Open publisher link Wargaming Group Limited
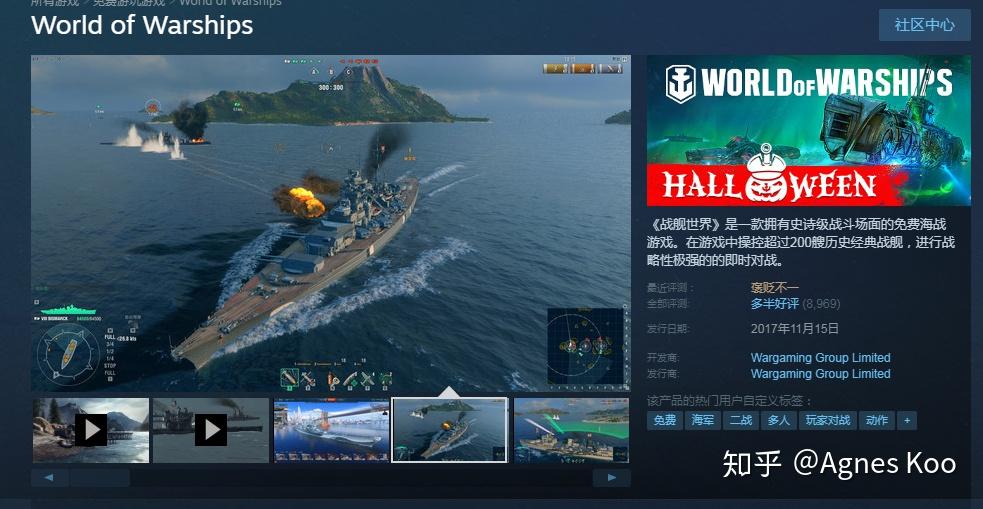Image resolution: width=983 pixels, height=509 pixels. (x=821, y=374)
